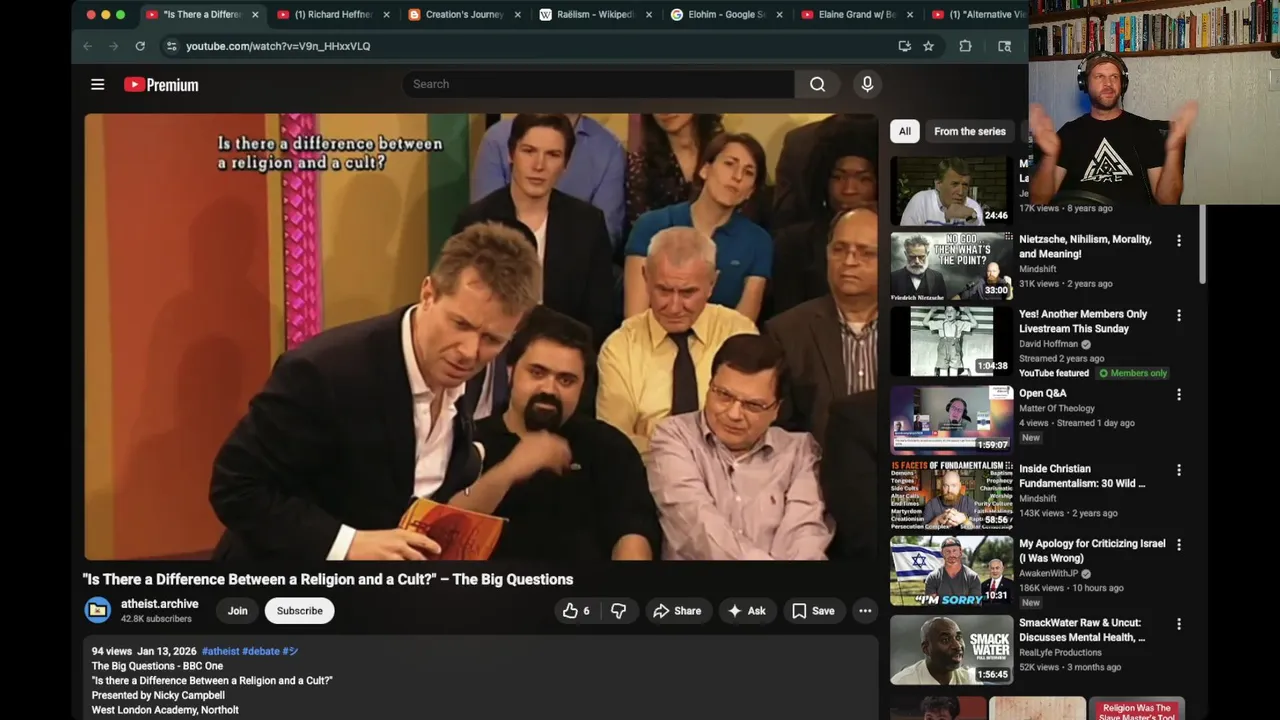Viewport: 1280px width, 720px height.
Task: Open the 24:46 video thumbnail
Action: click(x=951, y=191)
